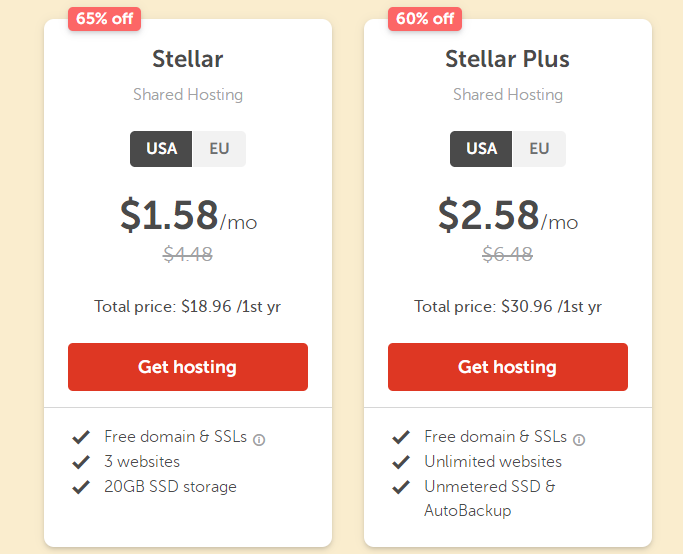Select USA datacenter for the Stellar Plus plan

tap(481, 149)
